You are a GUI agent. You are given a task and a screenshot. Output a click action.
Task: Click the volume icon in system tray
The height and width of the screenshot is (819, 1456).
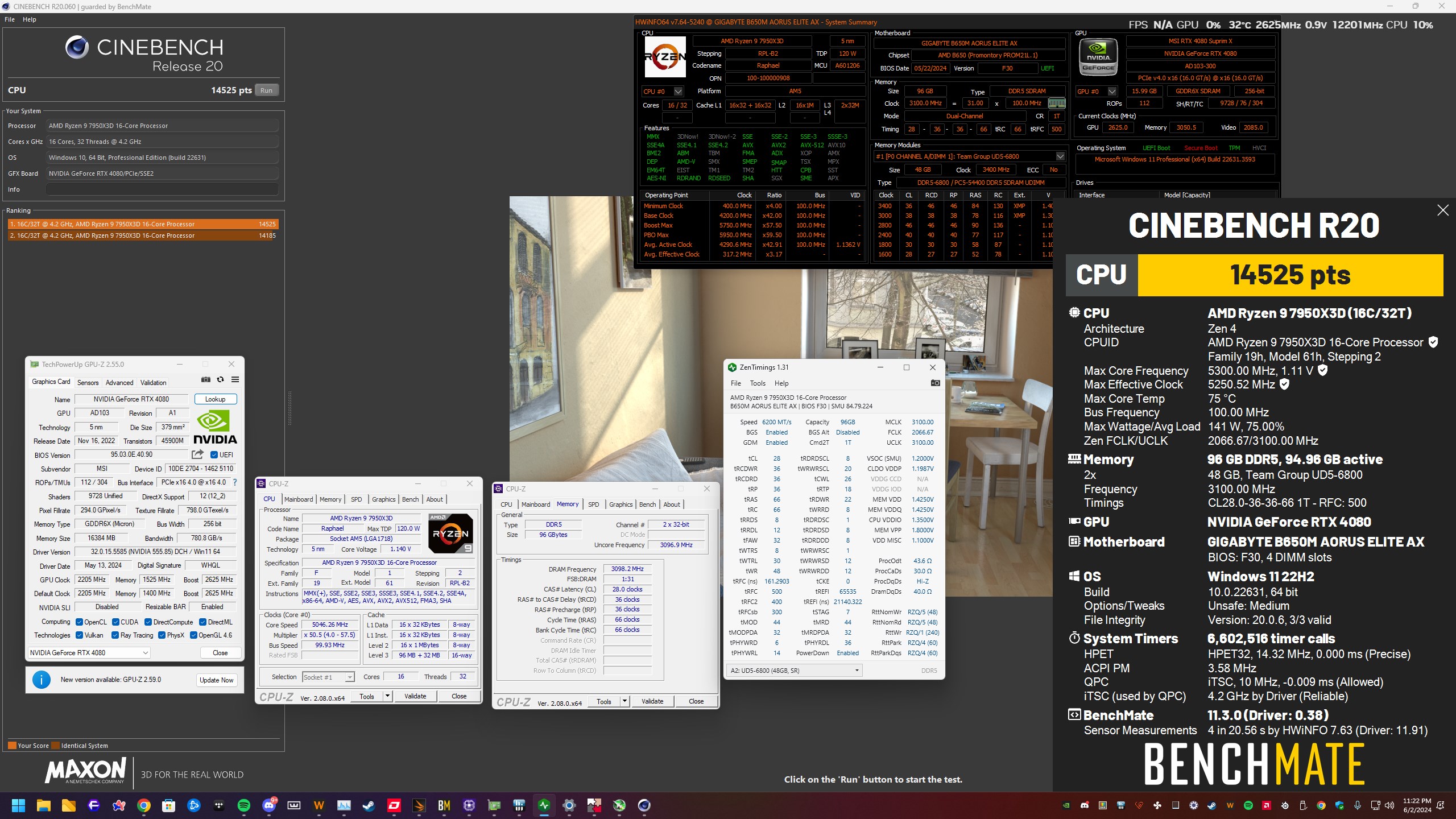[x=1389, y=805]
